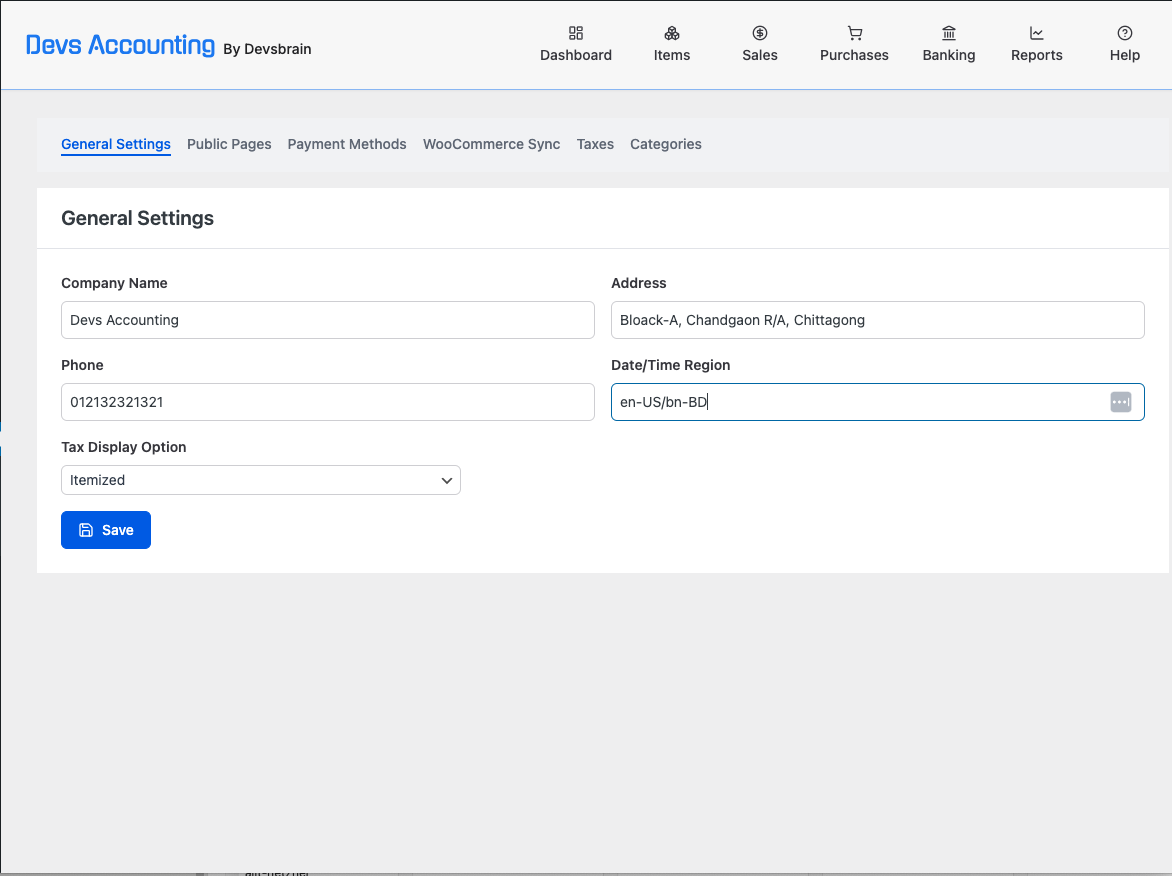Switch to the Public Pages tab

coord(229,144)
